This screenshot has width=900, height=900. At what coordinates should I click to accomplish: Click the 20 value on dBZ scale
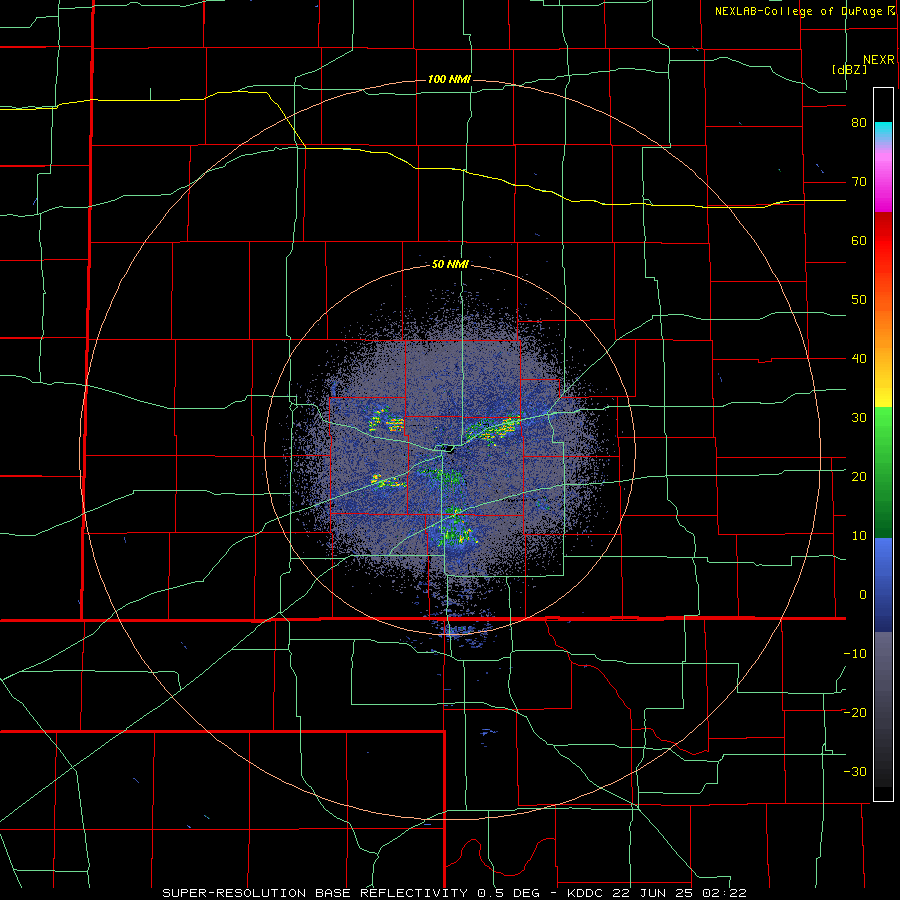tap(859, 476)
